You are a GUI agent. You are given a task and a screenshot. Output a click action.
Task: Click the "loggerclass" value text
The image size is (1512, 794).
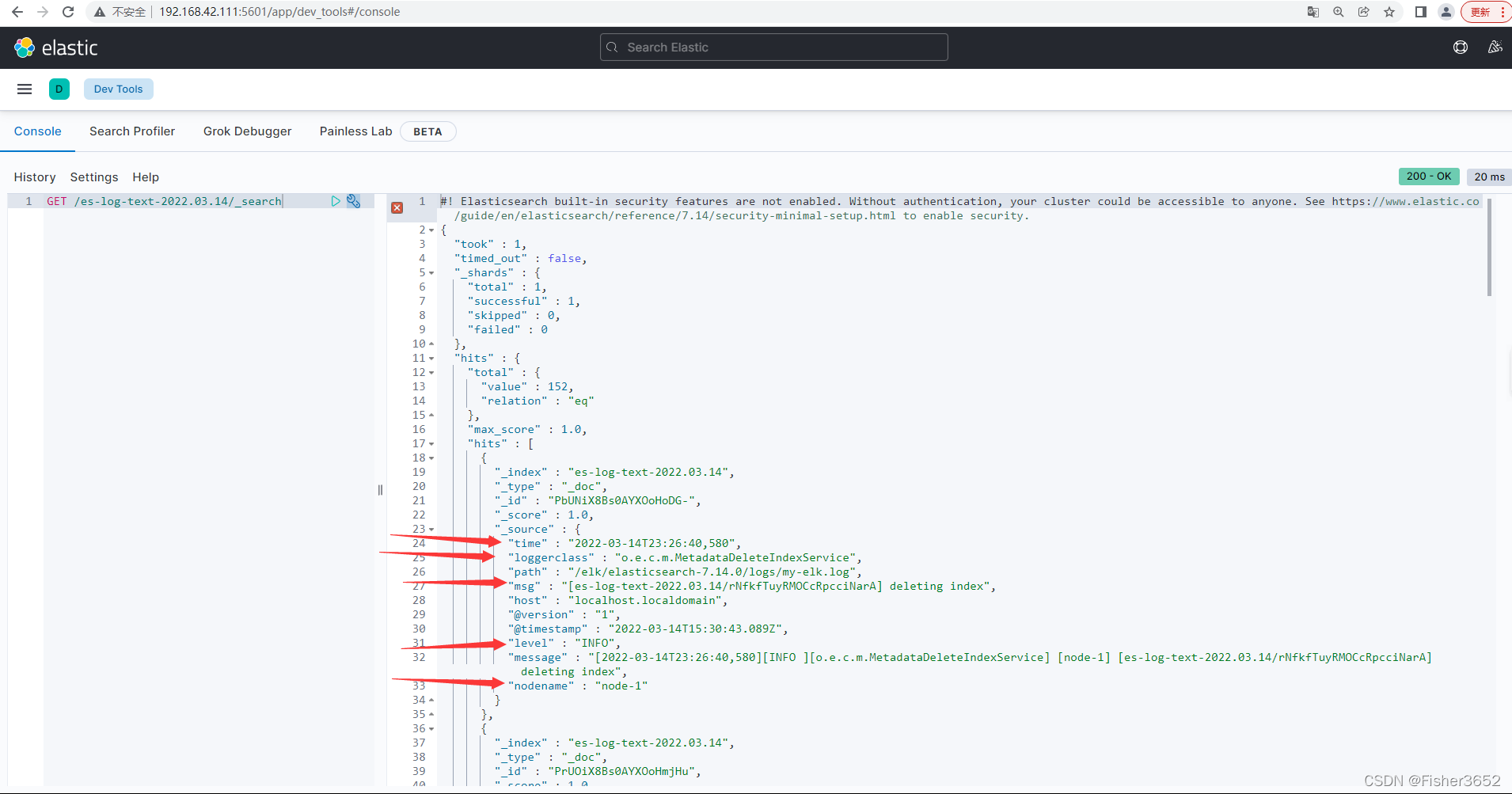point(736,558)
